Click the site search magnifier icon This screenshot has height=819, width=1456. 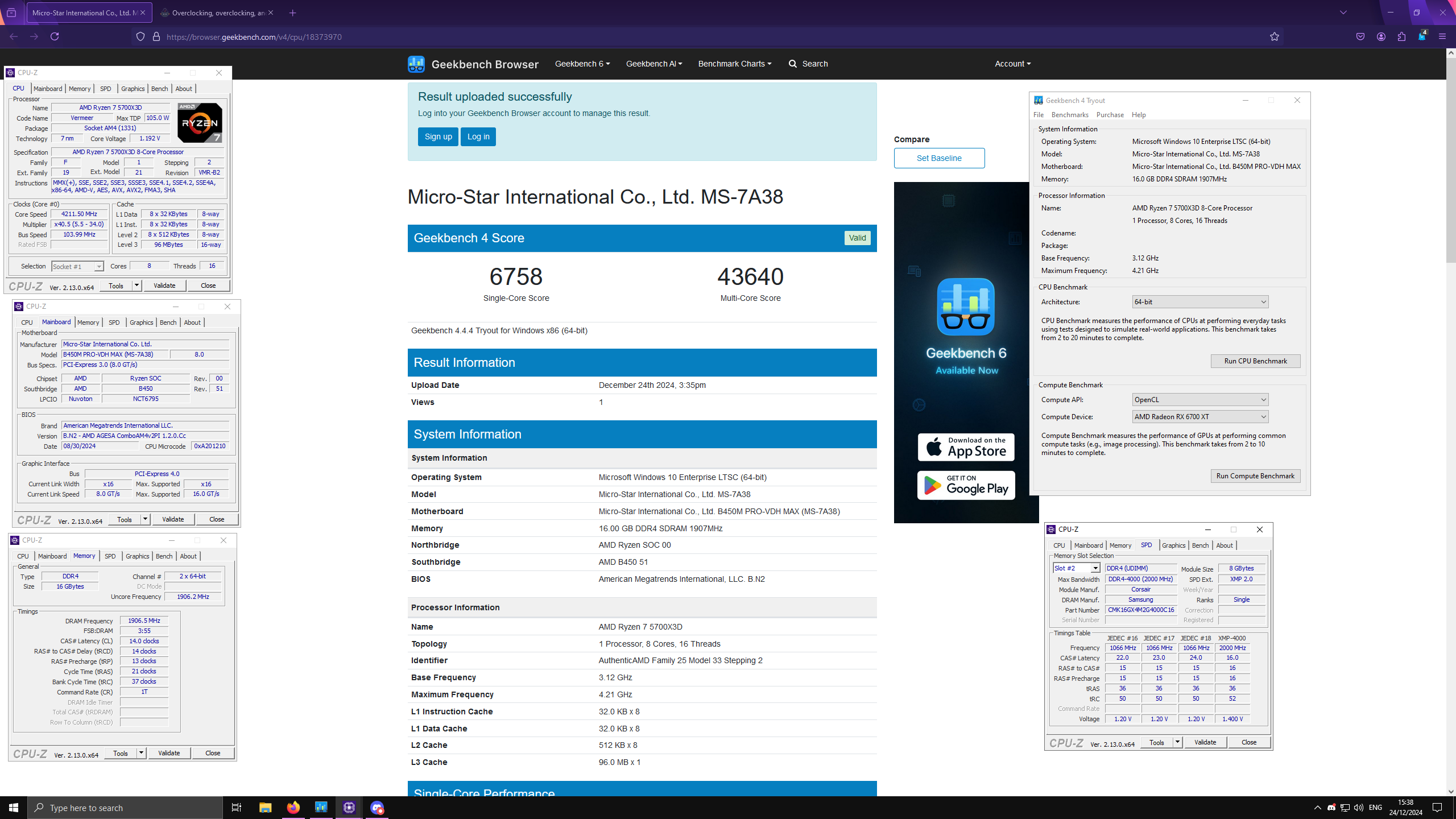(793, 64)
